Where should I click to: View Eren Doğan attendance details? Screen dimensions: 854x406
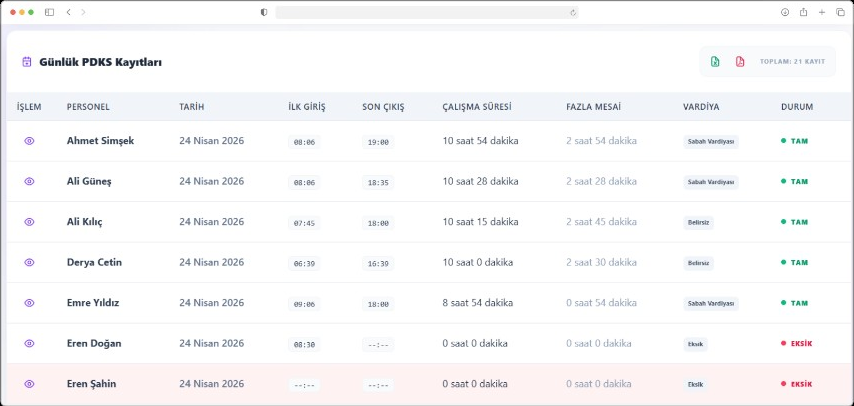[x=29, y=343]
